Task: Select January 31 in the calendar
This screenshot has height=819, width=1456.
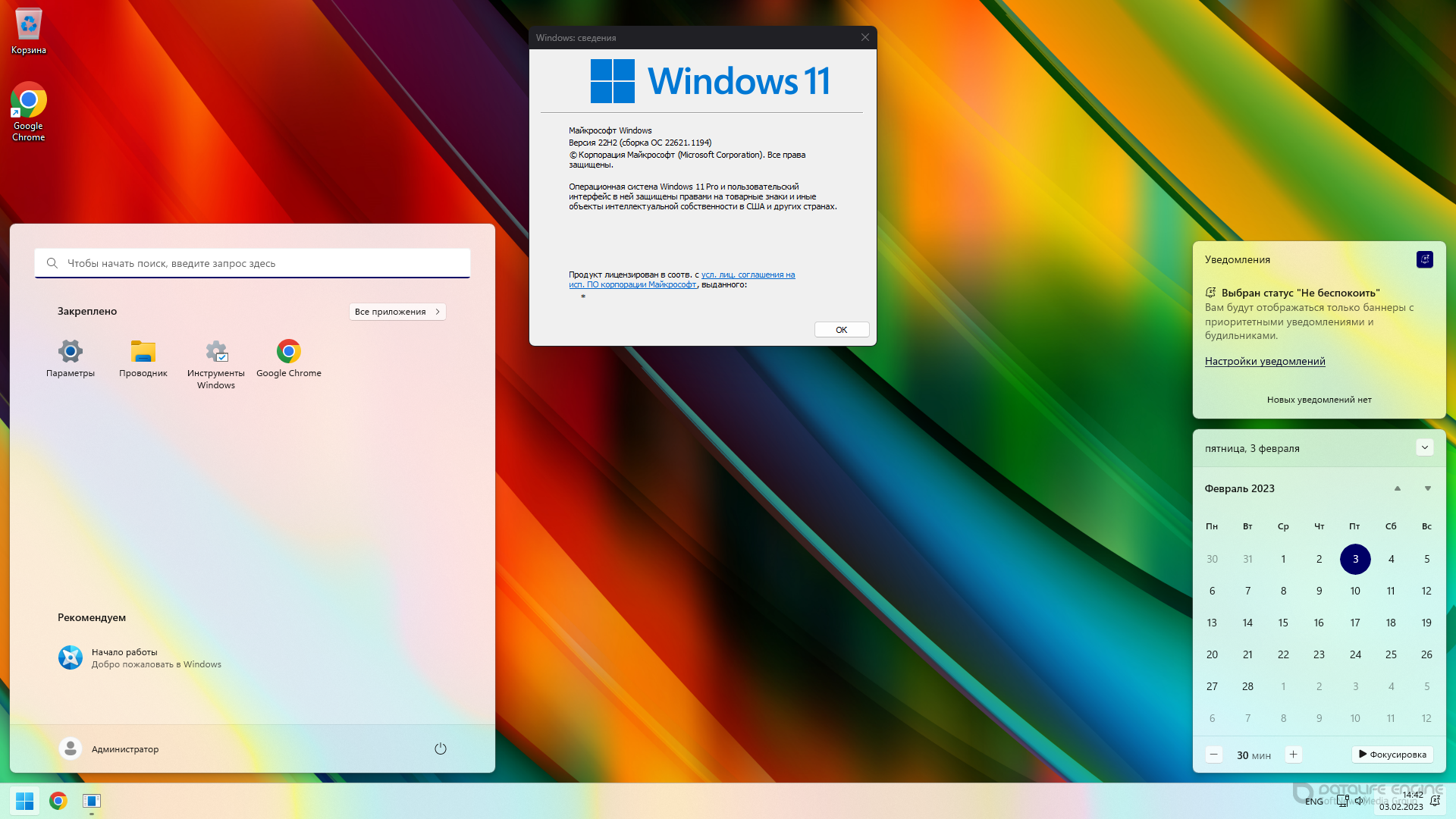Action: point(1247,559)
